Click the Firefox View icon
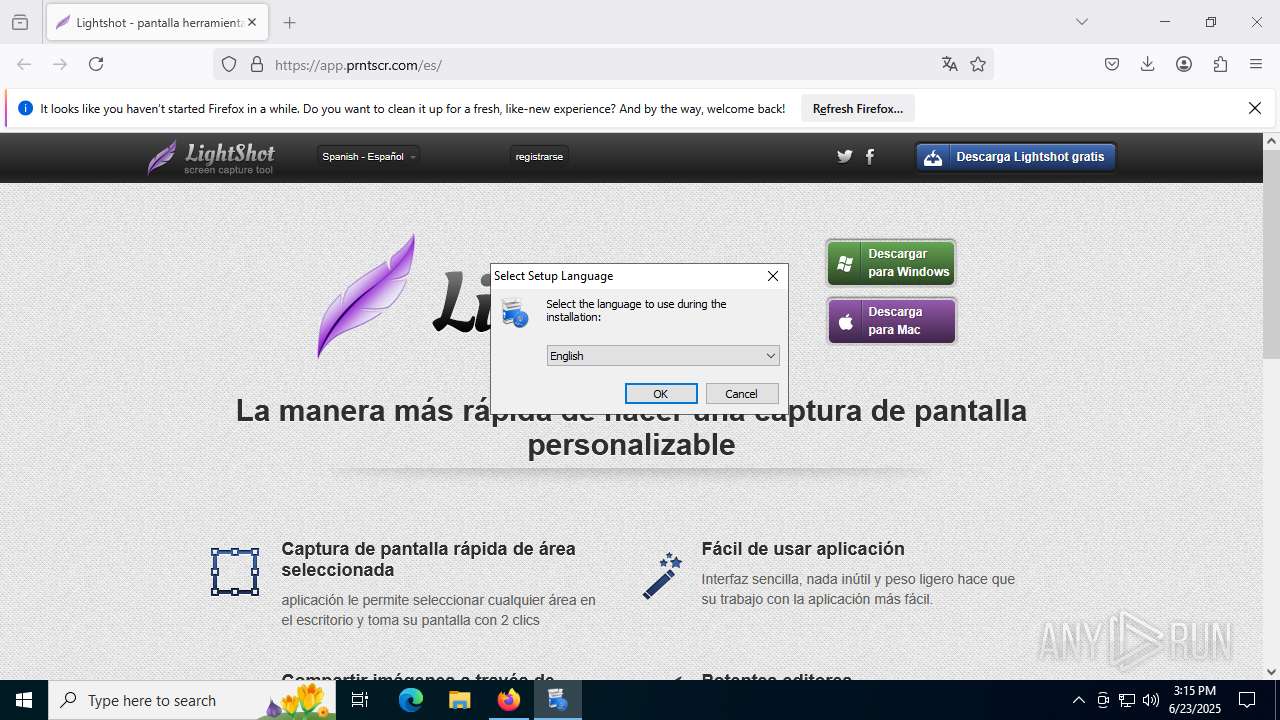This screenshot has width=1280, height=720. [x=20, y=22]
